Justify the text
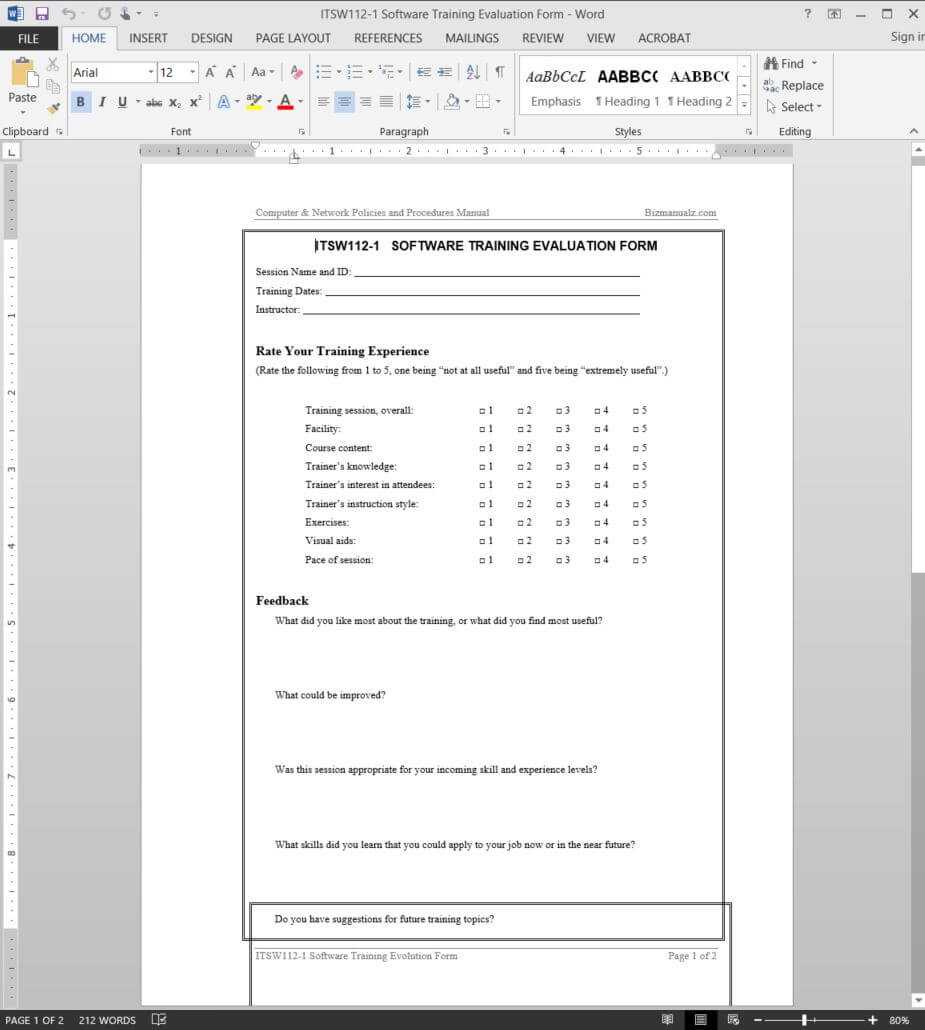This screenshot has width=925, height=1030. tap(386, 102)
